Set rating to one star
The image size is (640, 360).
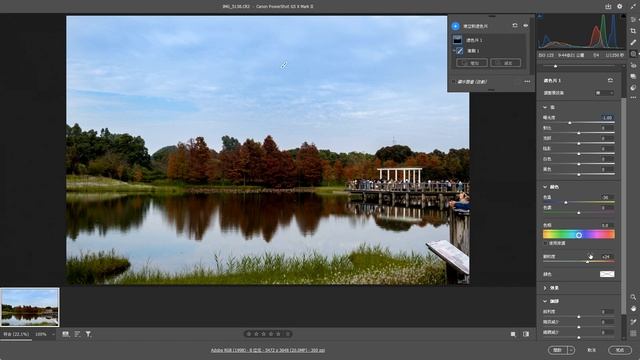(249, 334)
